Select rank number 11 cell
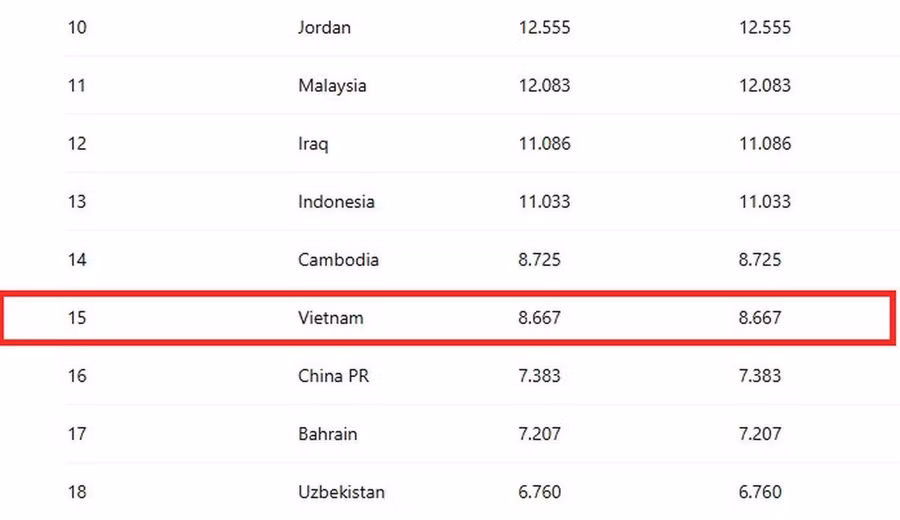 tap(77, 86)
